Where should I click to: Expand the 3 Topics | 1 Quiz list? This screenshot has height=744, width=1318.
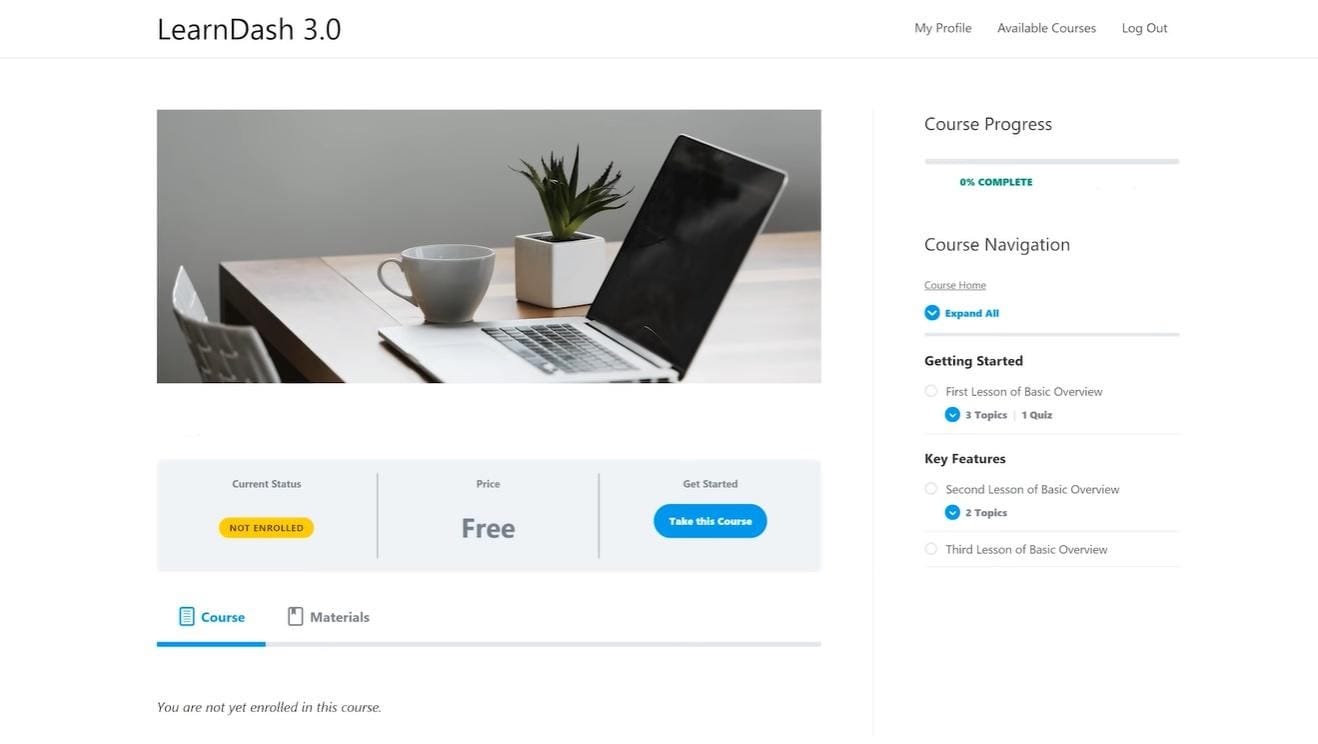(x=999, y=415)
